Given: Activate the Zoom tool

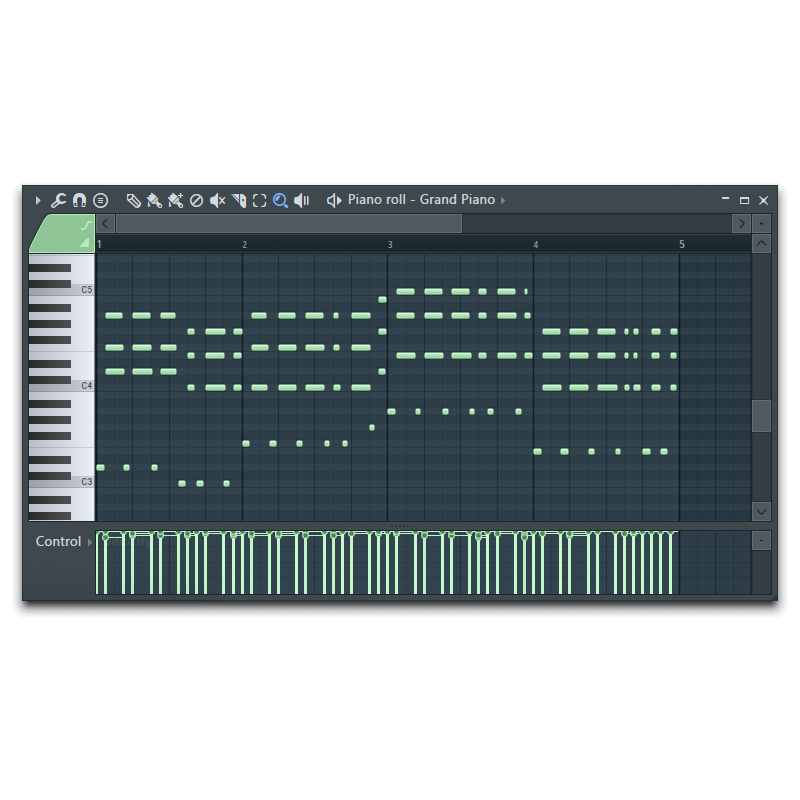Looking at the screenshot, I should click(281, 200).
